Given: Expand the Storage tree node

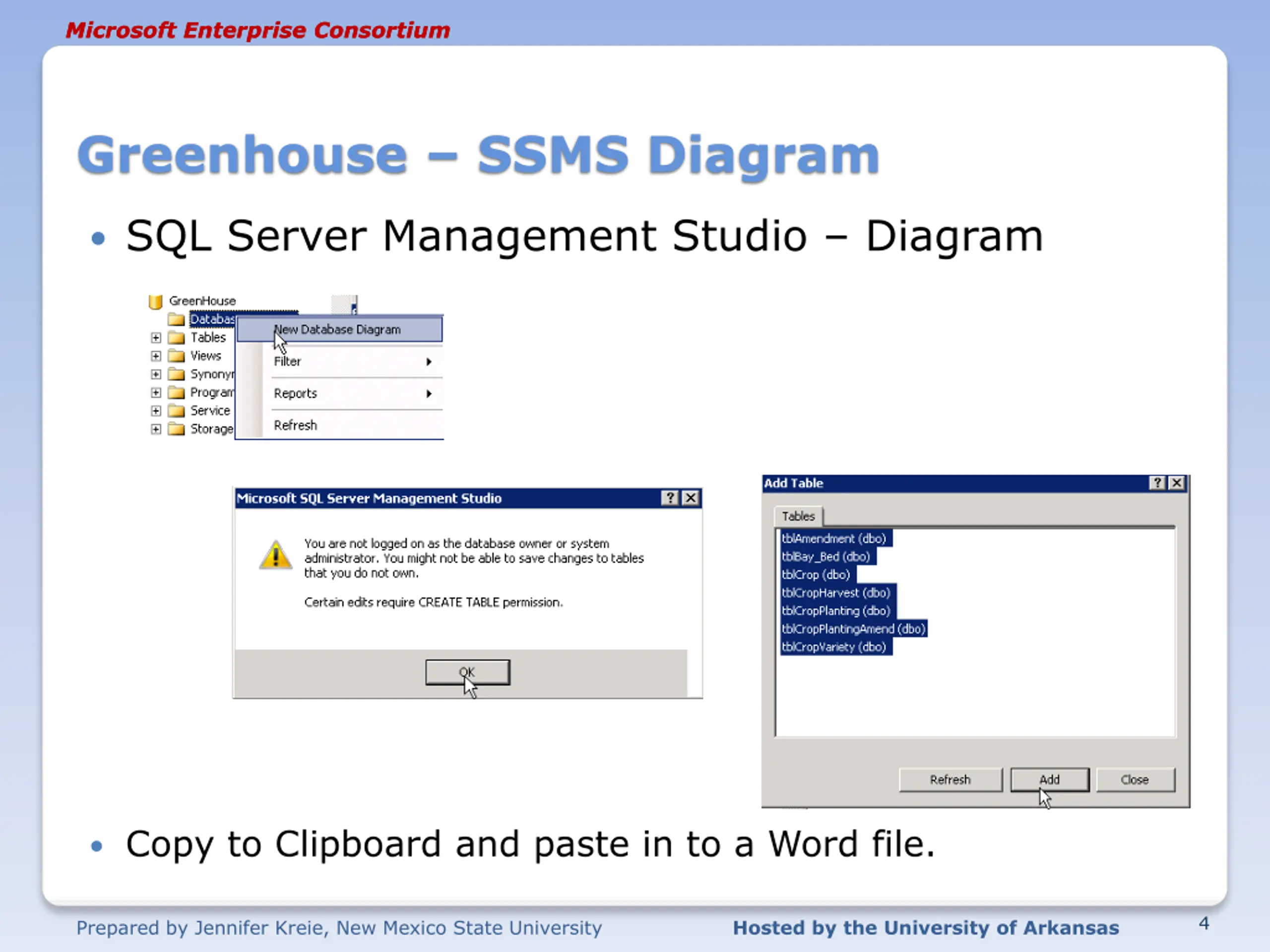Looking at the screenshot, I should (156, 429).
